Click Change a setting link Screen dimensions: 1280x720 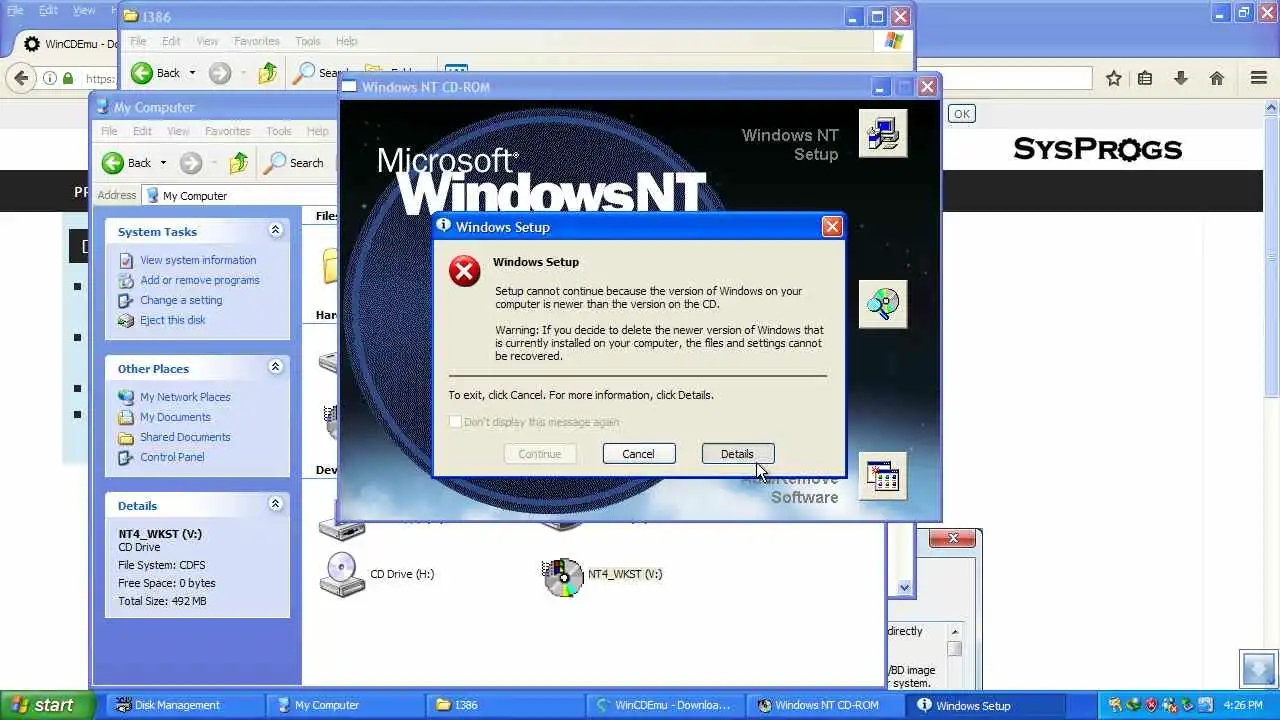[x=181, y=300]
